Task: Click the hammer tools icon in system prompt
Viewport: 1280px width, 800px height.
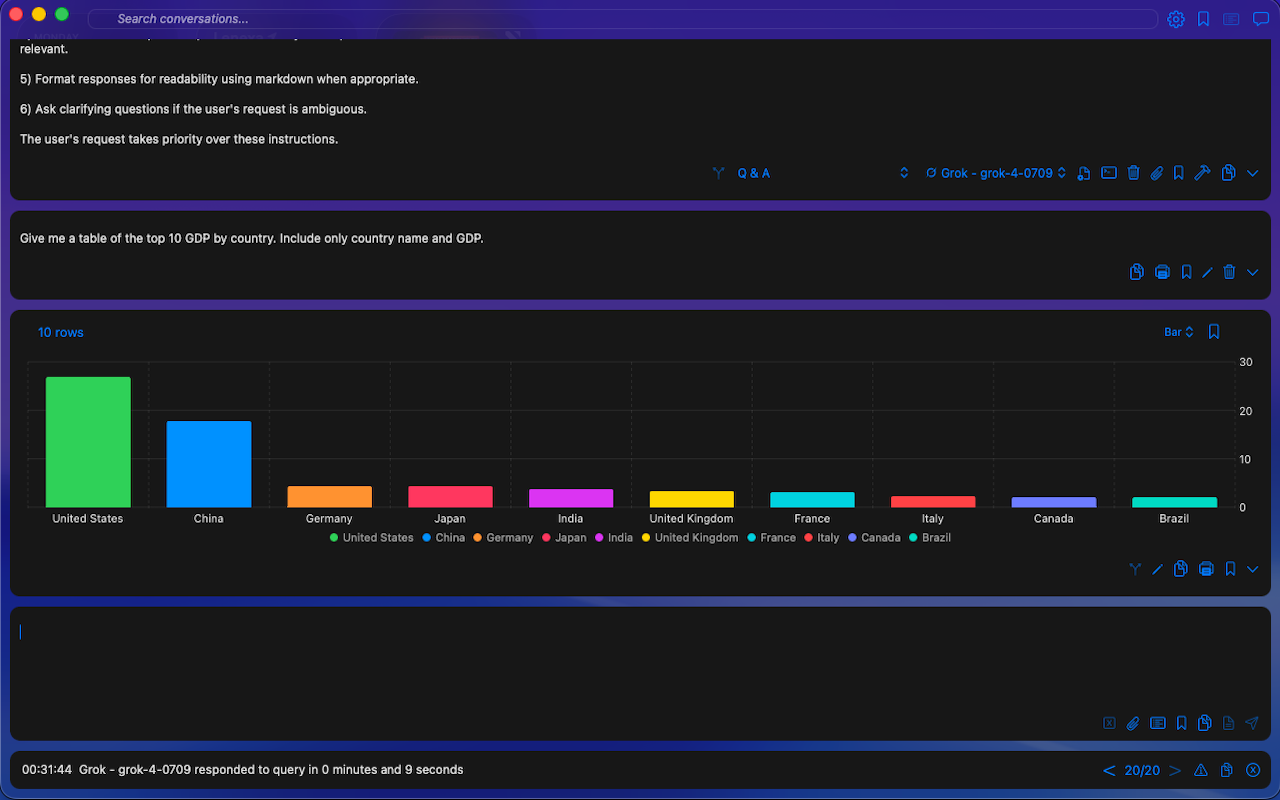Action: pos(1202,173)
